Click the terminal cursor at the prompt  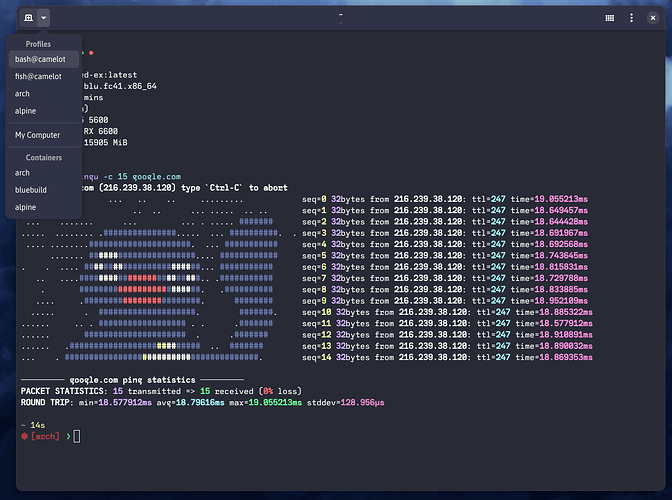point(77,436)
